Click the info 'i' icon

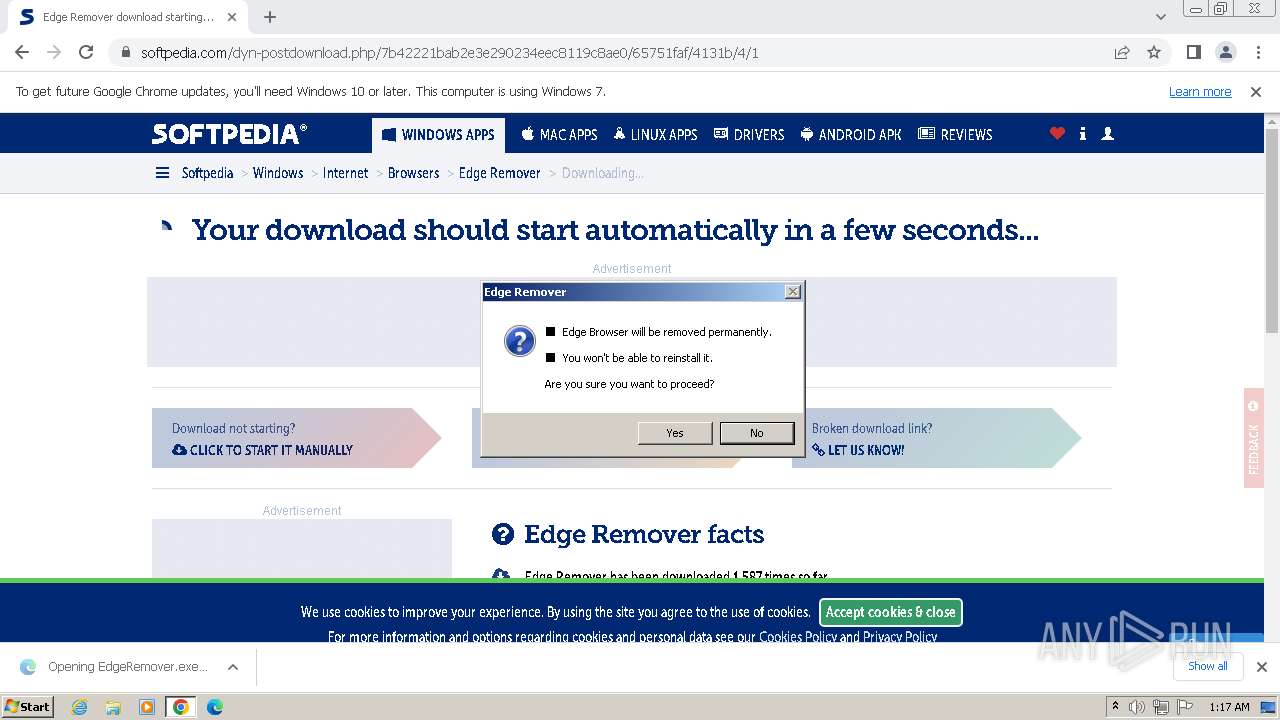1083,133
